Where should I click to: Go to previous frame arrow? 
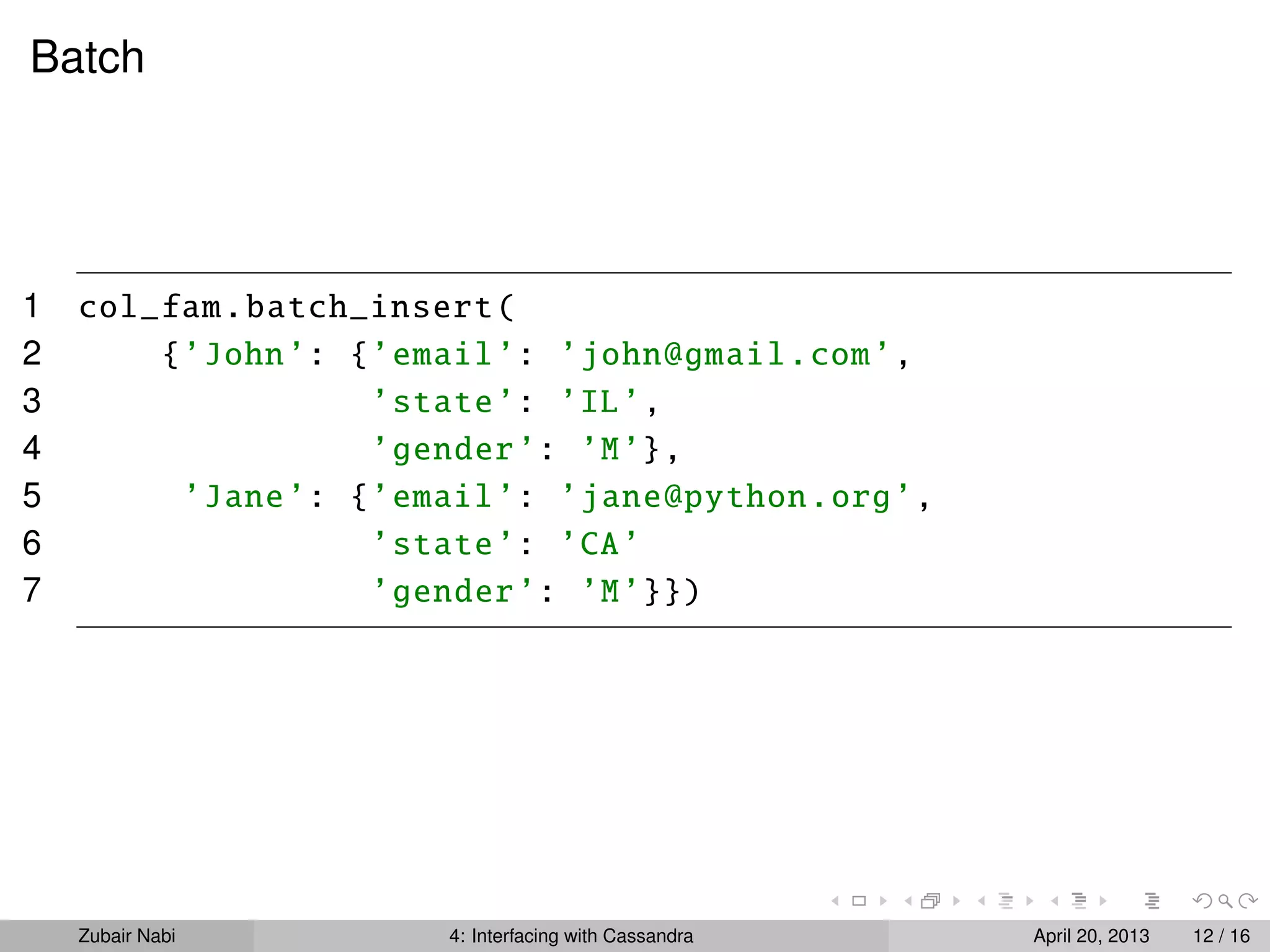908,901
